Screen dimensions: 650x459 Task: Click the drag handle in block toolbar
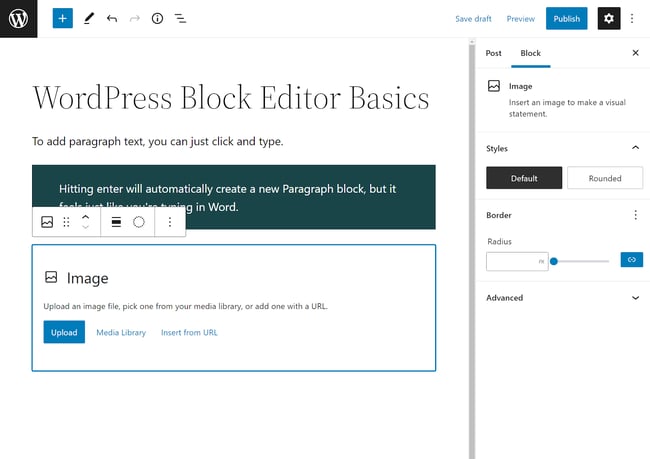pos(67,222)
